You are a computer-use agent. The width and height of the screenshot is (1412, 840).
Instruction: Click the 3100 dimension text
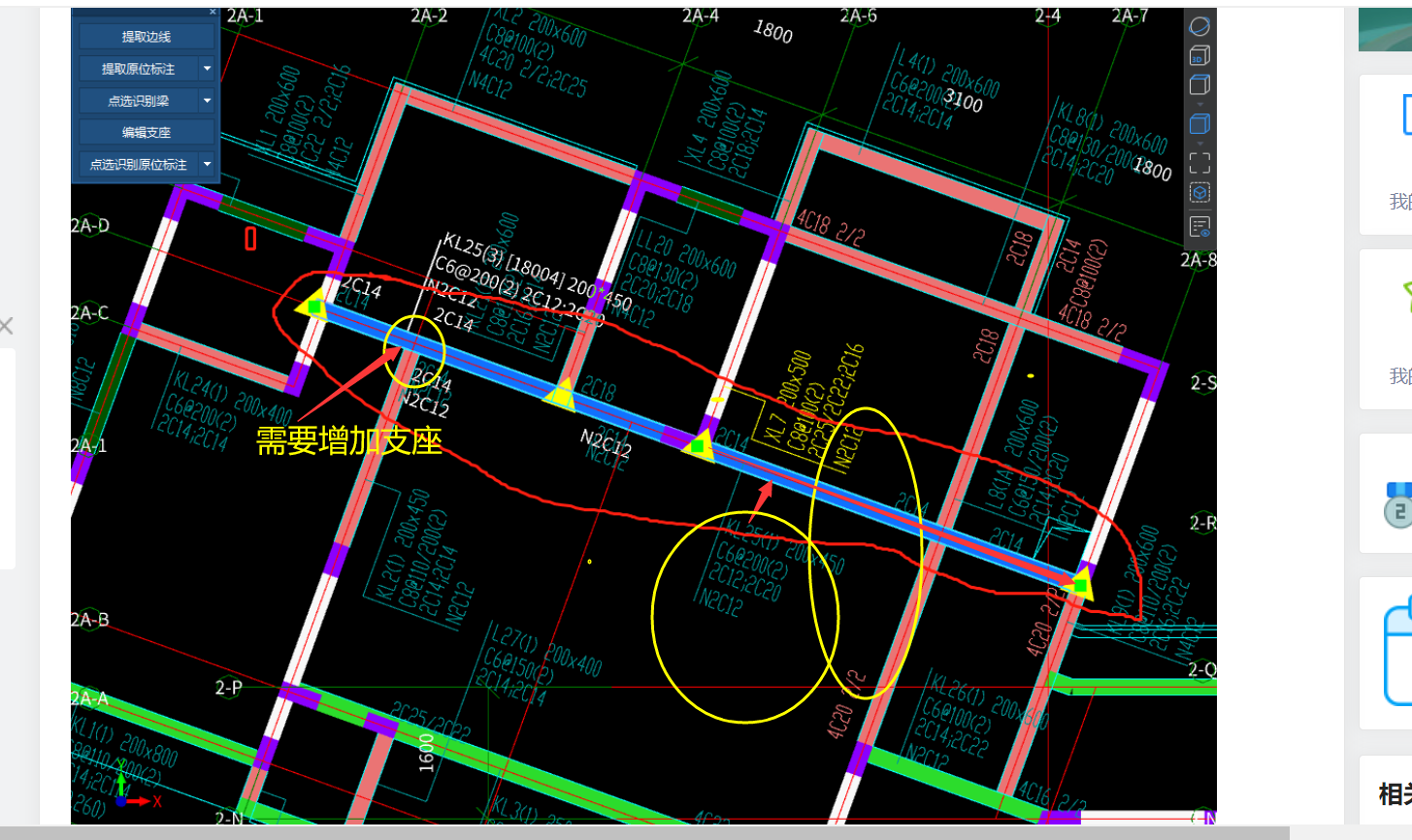coord(963,100)
